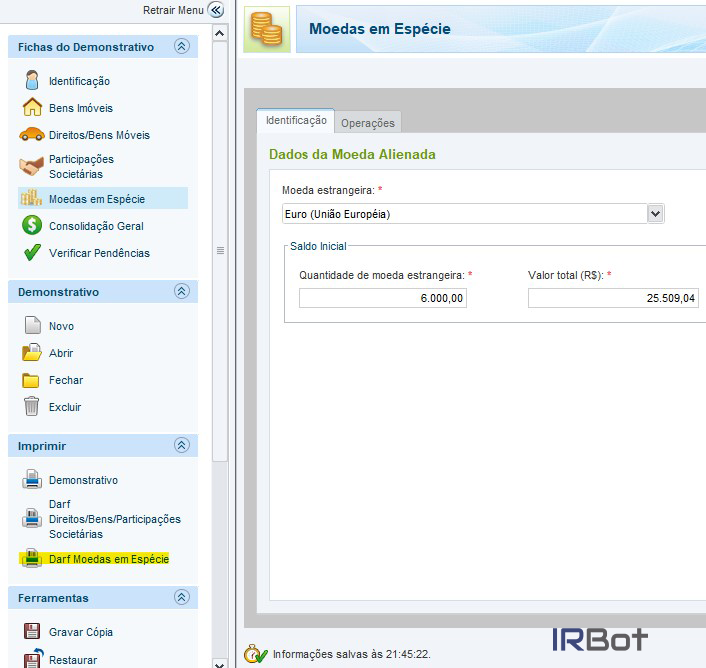
Task: Click the Novo demonstrativo link
Action: [x=61, y=326]
